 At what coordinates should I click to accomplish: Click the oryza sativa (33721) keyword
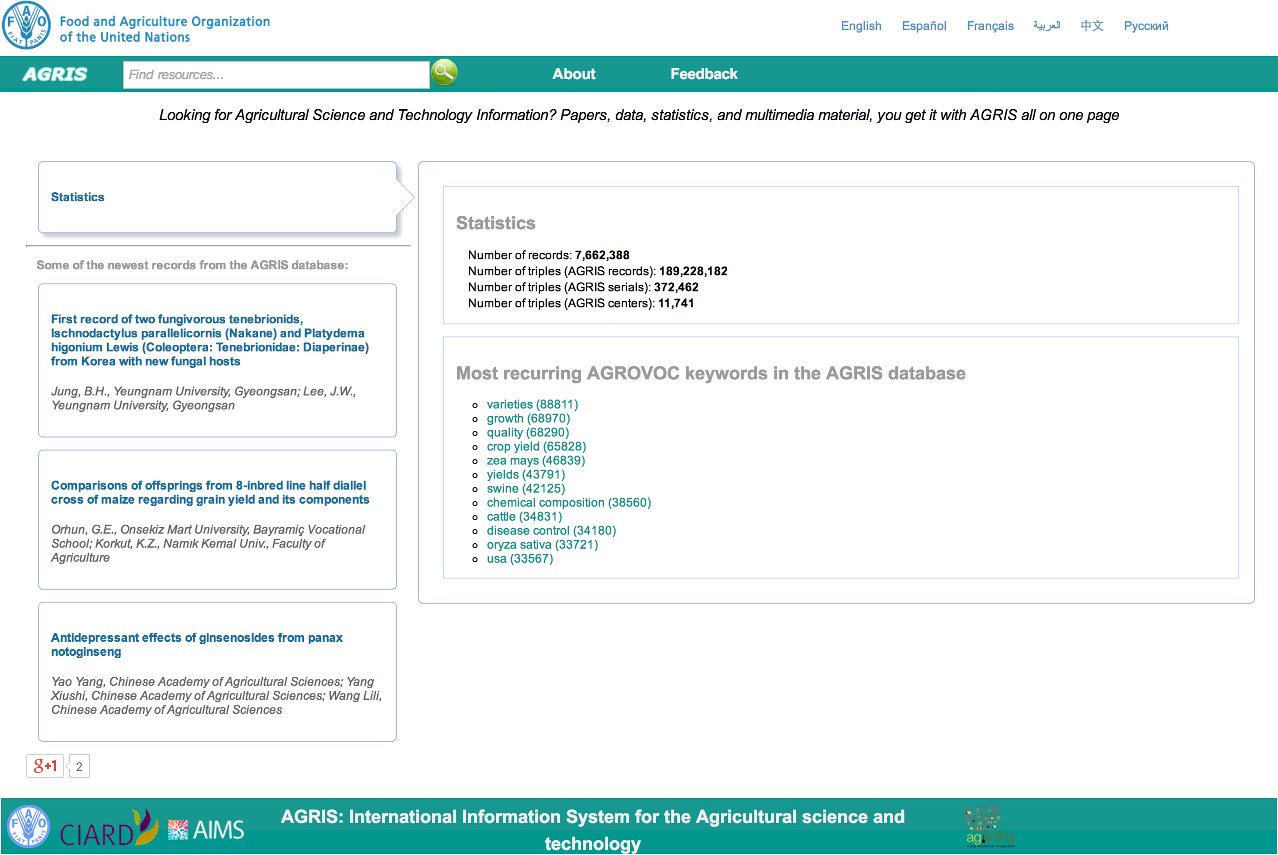542,545
